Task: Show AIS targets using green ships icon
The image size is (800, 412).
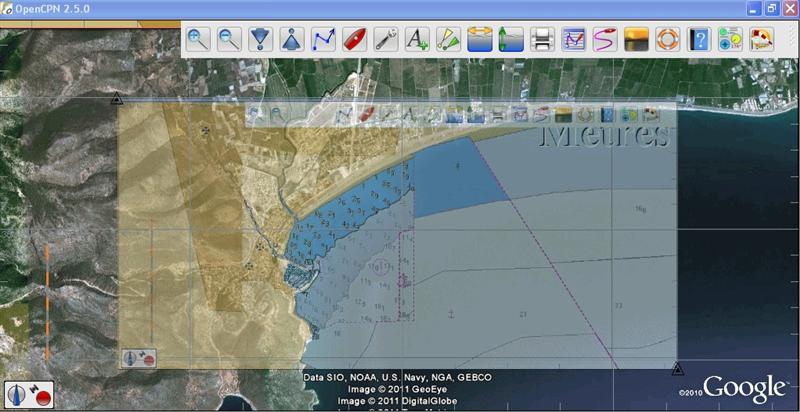Action: coord(447,40)
